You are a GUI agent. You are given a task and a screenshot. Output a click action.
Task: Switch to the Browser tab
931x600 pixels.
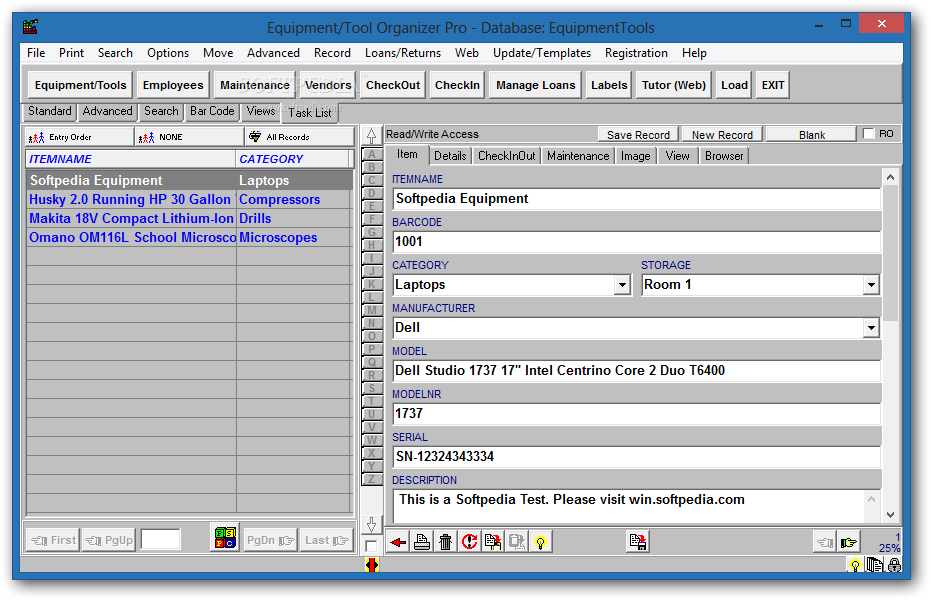pos(724,156)
